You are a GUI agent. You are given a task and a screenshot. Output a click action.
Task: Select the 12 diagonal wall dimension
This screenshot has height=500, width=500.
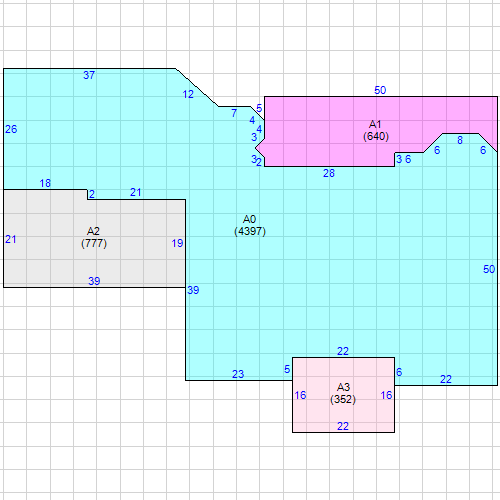[188, 94]
